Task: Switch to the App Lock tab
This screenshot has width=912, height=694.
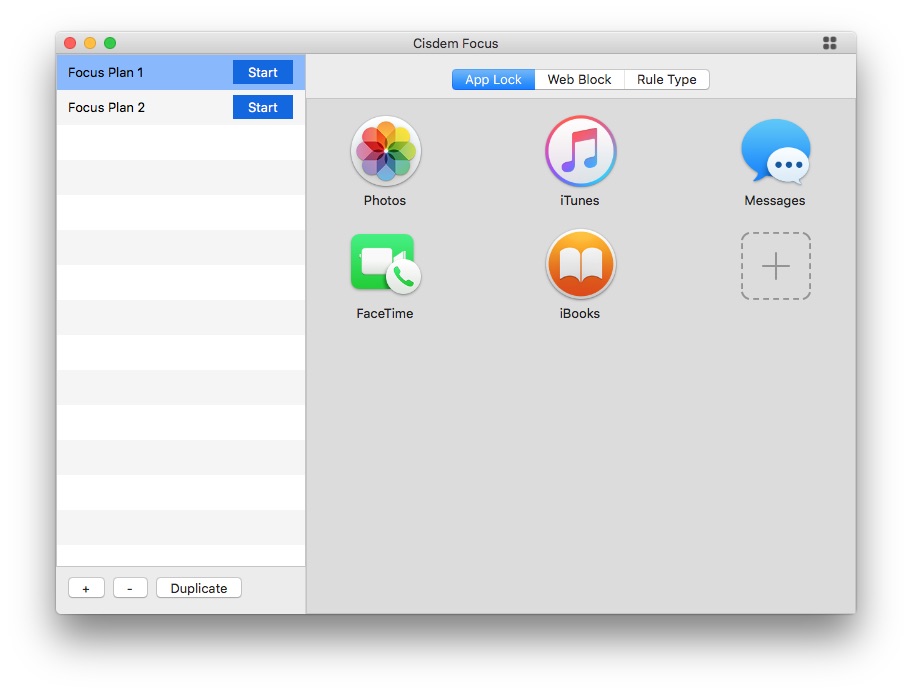Action: coord(493,80)
